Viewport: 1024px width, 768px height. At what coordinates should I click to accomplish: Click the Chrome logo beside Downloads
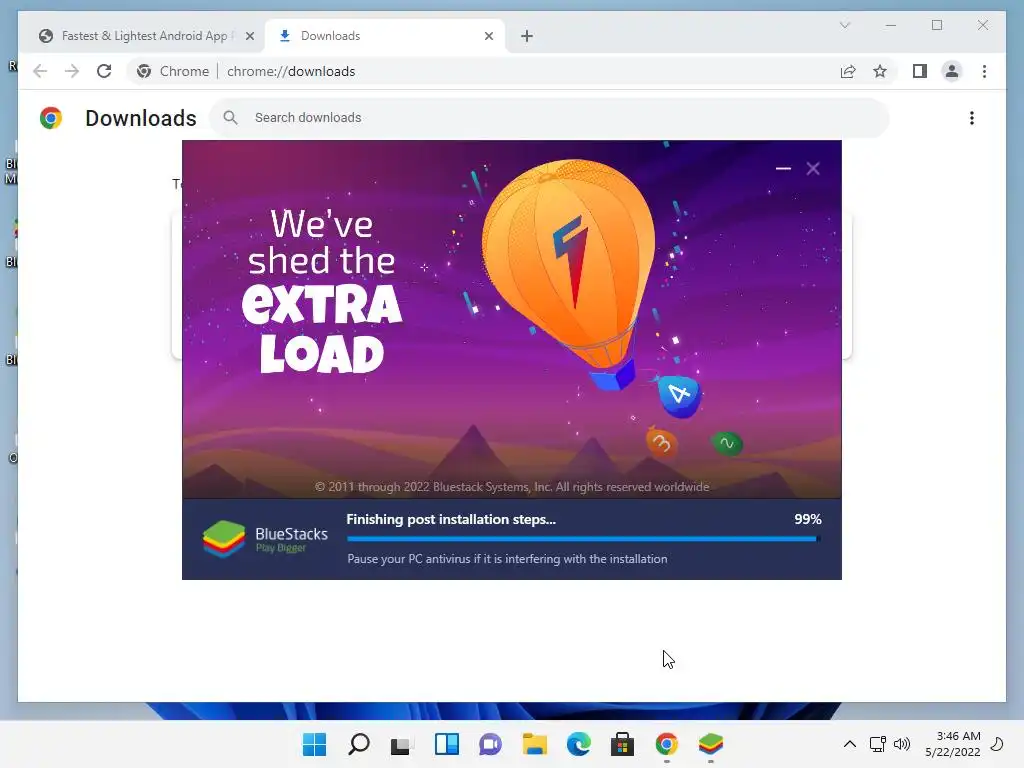point(51,118)
